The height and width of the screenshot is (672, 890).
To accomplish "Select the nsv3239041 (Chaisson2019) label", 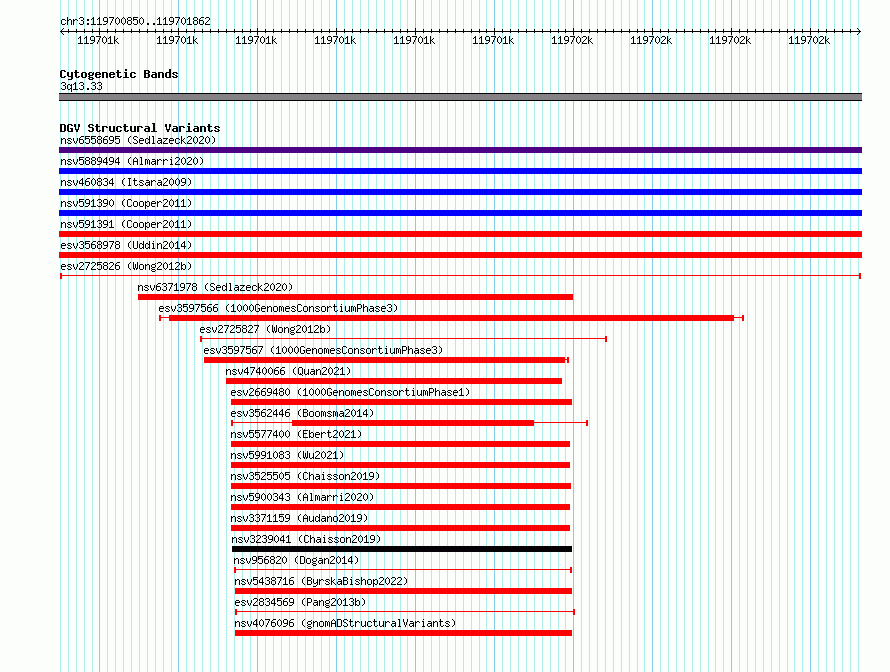I will [x=307, y=539].
